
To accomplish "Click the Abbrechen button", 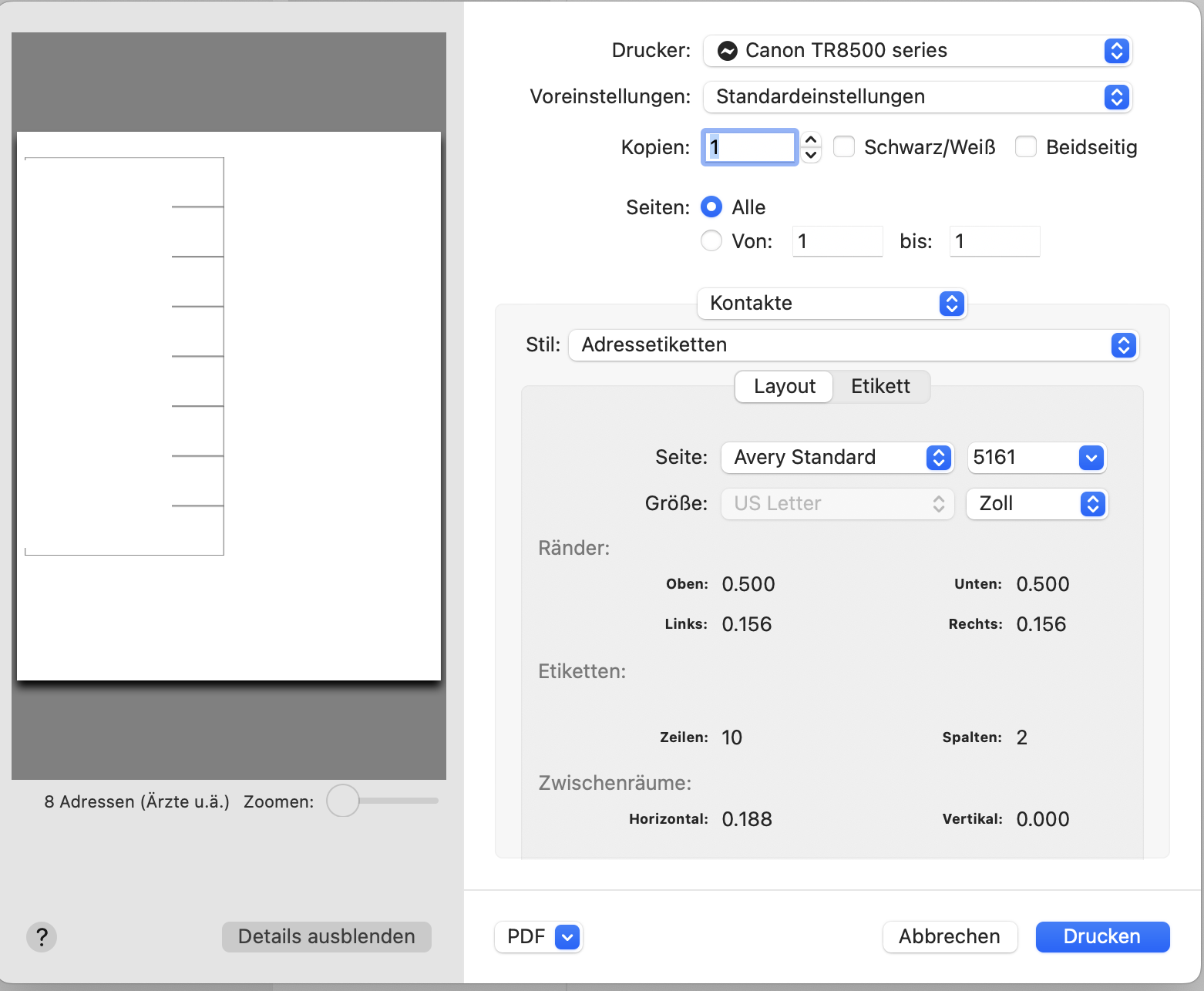I will [950, 937].
